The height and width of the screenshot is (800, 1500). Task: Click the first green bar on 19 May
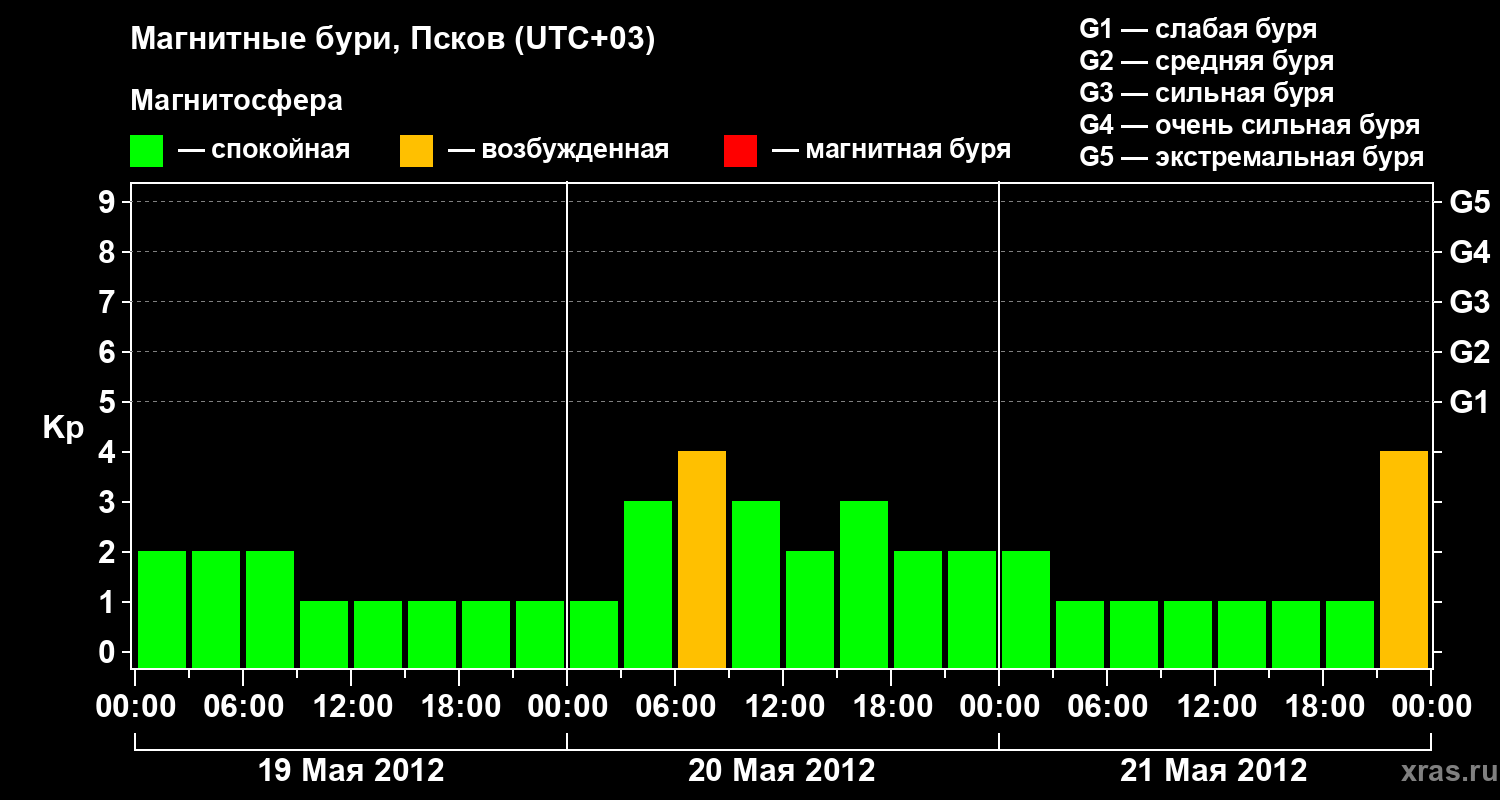pyautogui.click(x=162, y=609)
